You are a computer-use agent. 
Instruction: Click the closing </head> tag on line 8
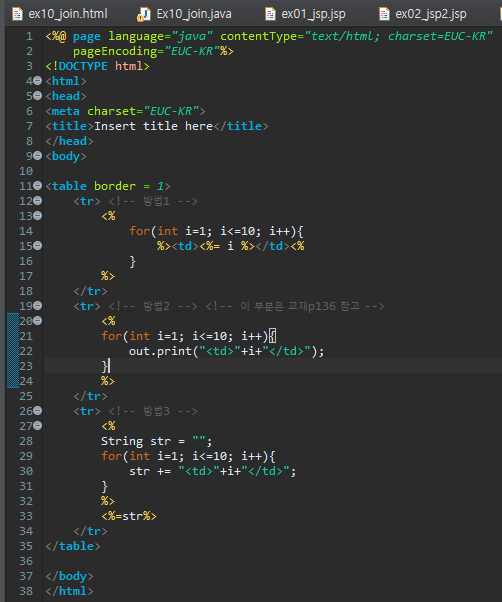pyautogui.click(x=69, y=141)
